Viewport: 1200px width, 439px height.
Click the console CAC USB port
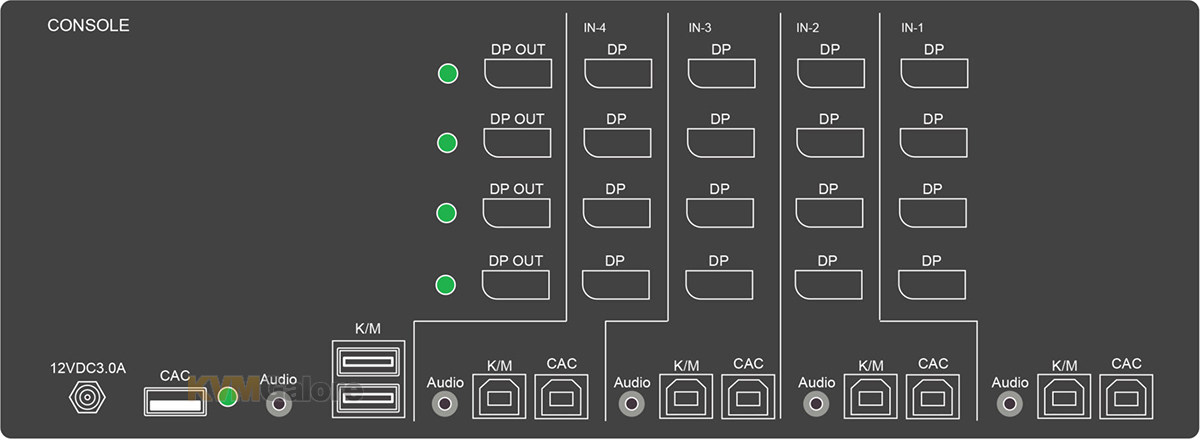[177, 401]
